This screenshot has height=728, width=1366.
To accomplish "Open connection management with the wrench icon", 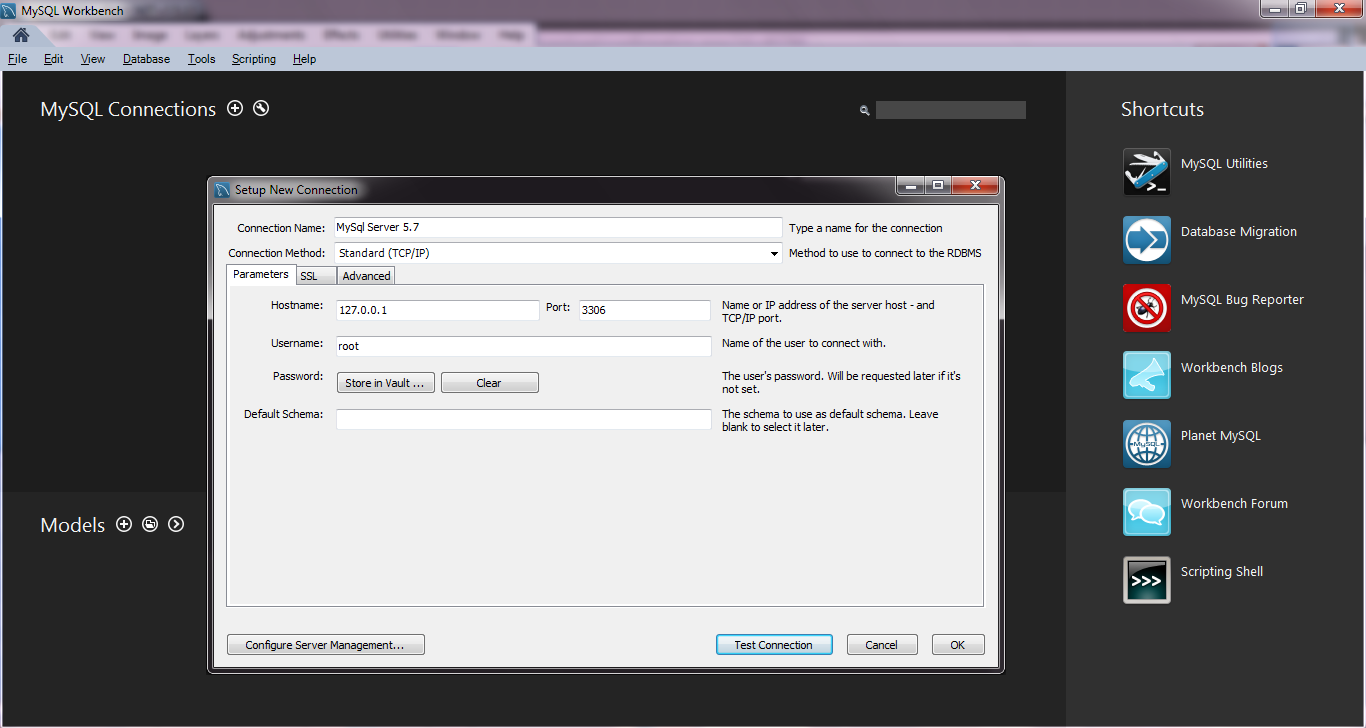I will click(260, 108).
